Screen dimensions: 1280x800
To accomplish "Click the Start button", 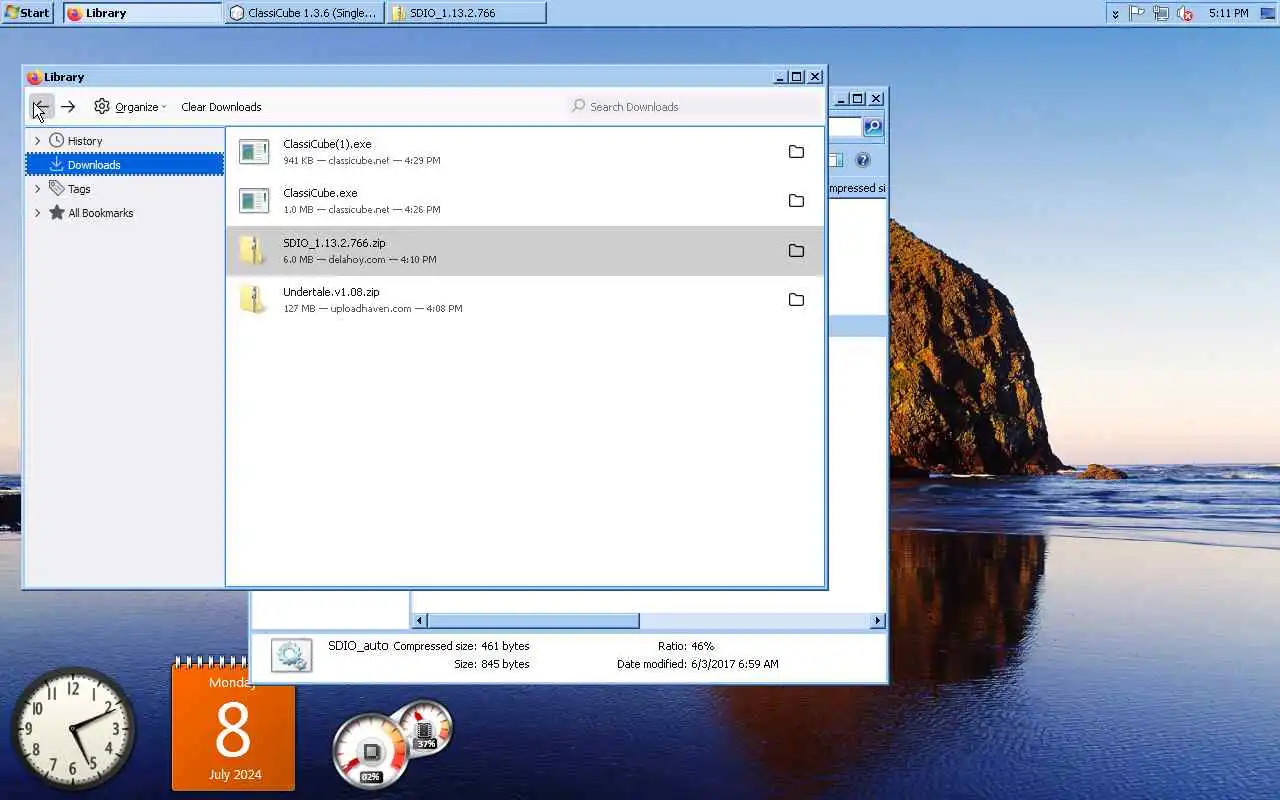I will click(x=27, y=13).
